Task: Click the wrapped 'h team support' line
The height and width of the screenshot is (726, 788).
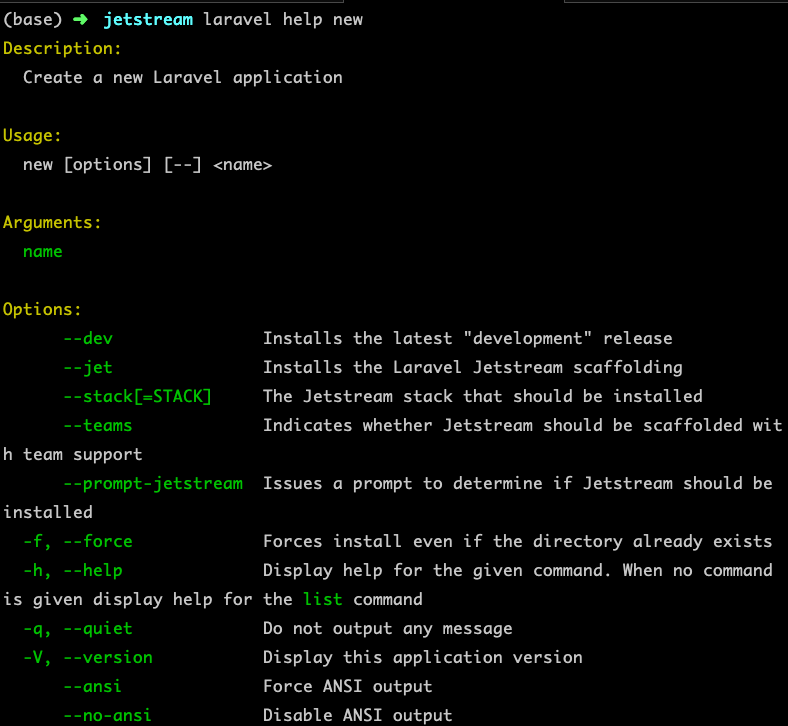Action: click(x=73, y=455)
